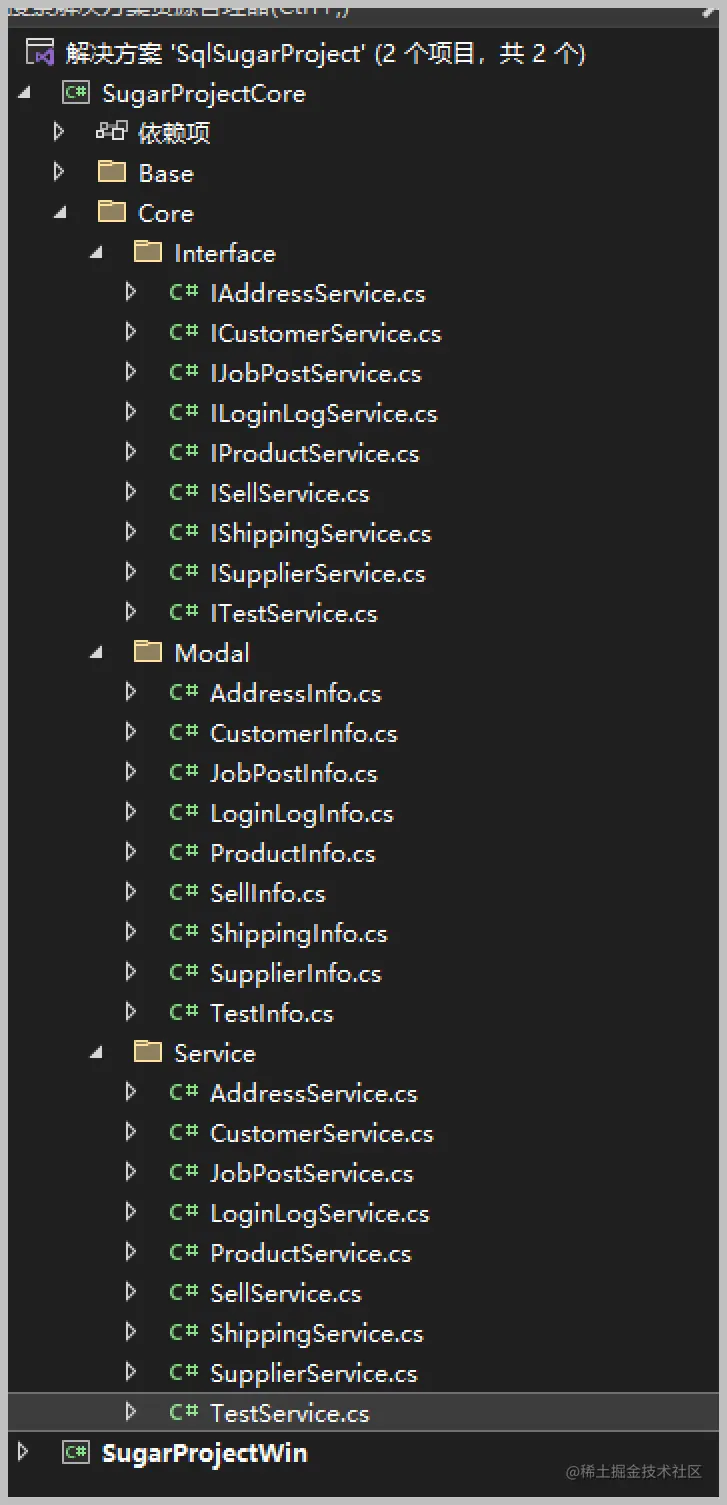Click the Base folder icon

pyautogui.click(x=111, y=172)
